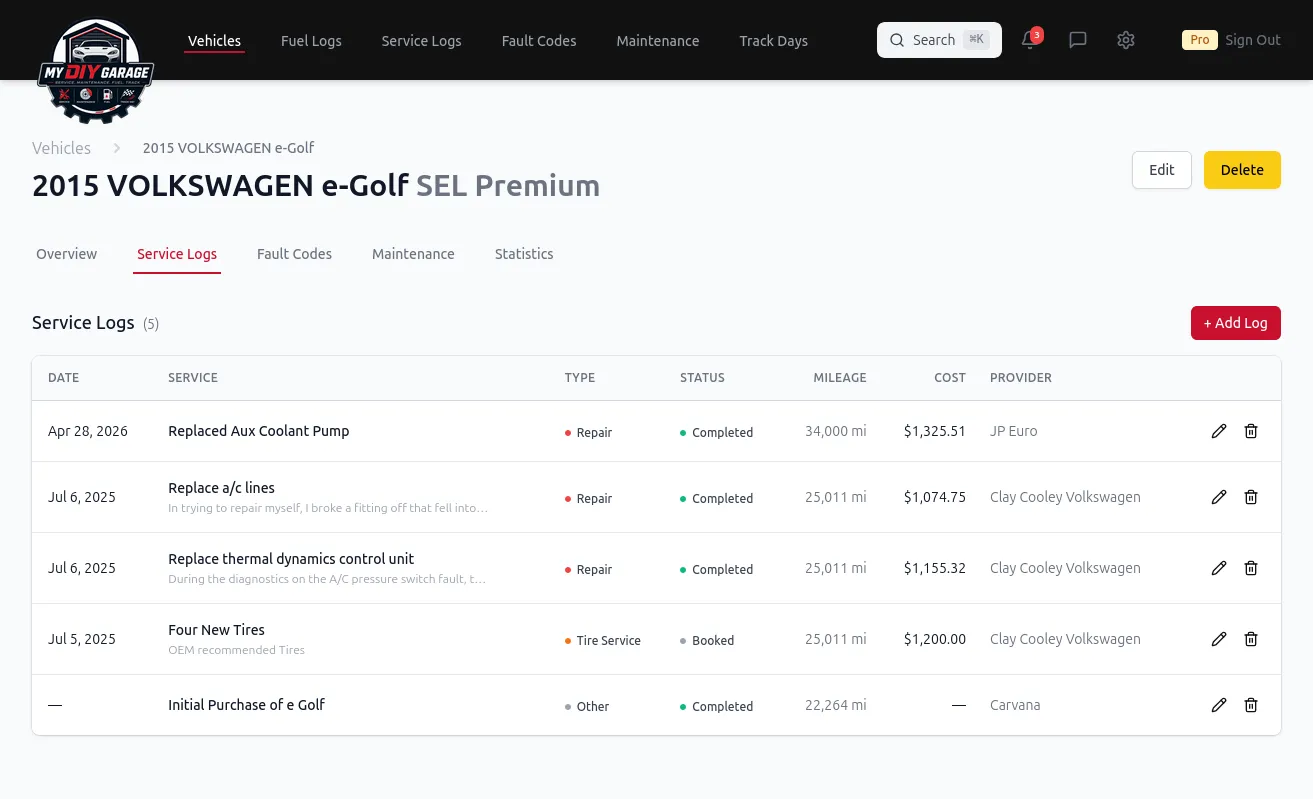Open Fault Codes in the top navigation
The height and width of the screenshot is (799, 1313).
click(539, 41)
